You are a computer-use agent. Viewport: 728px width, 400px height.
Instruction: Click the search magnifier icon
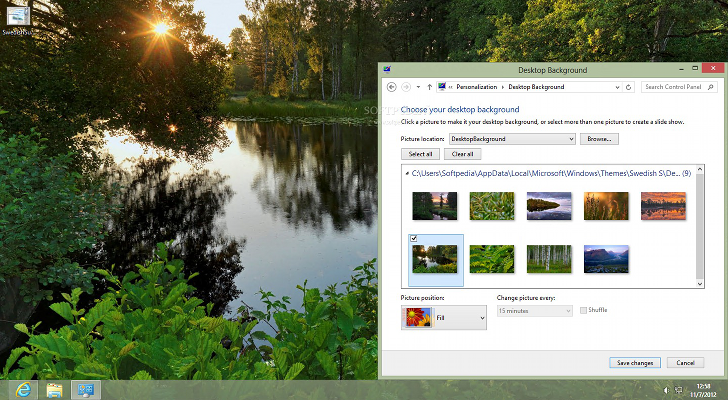(x=711, y=87)
